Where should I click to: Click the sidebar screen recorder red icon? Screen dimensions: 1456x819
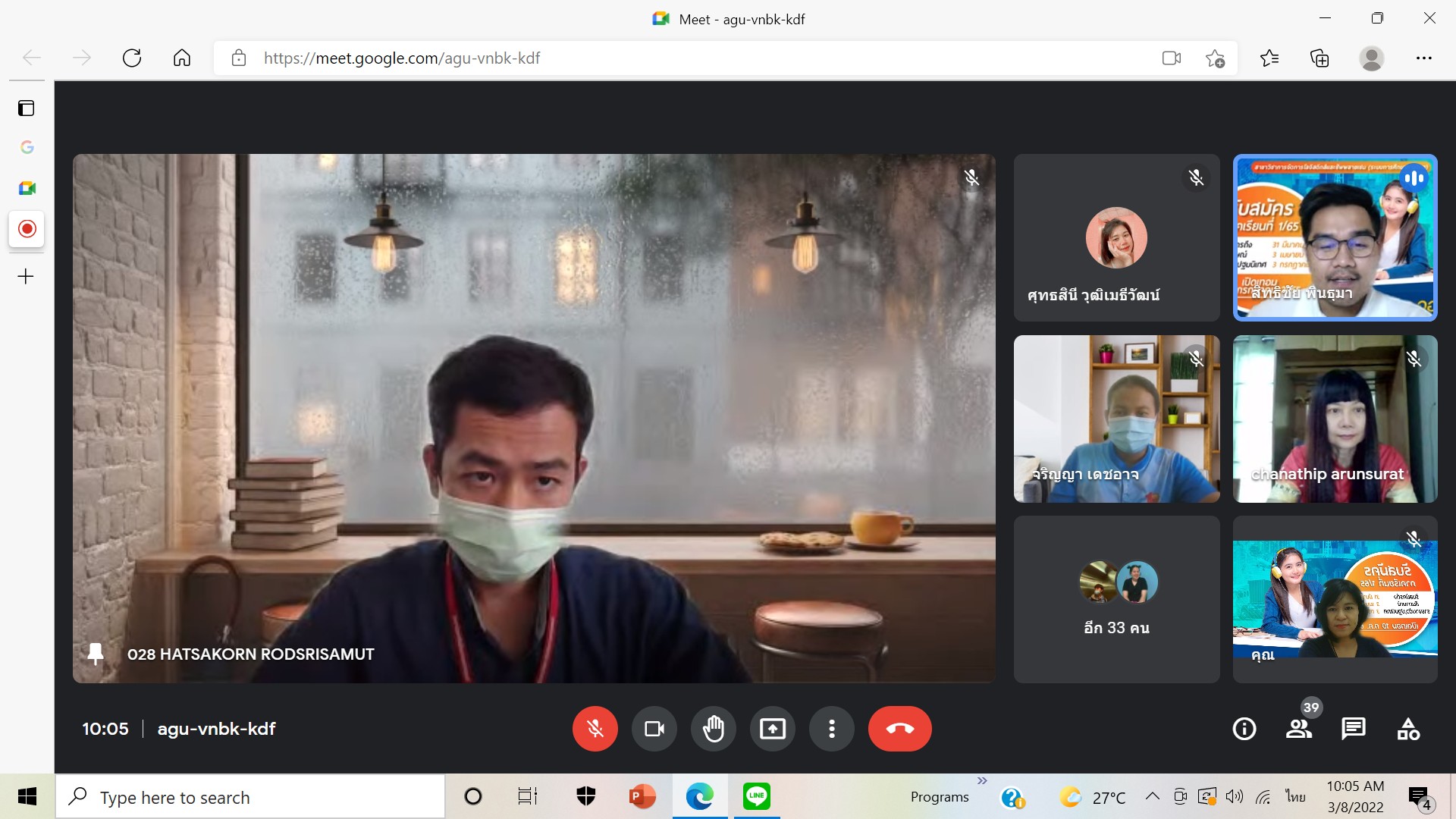[x=27, y=228]
